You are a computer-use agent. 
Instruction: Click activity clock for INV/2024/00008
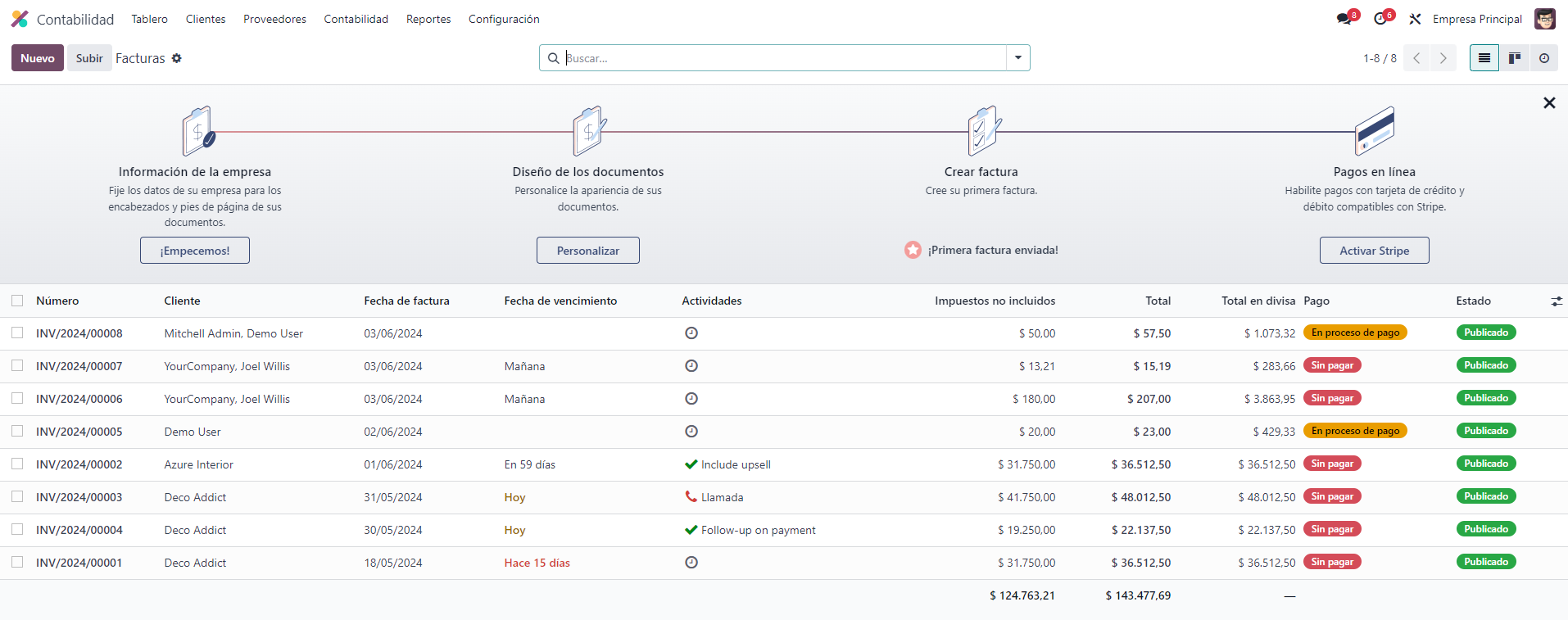coord(691,333)
